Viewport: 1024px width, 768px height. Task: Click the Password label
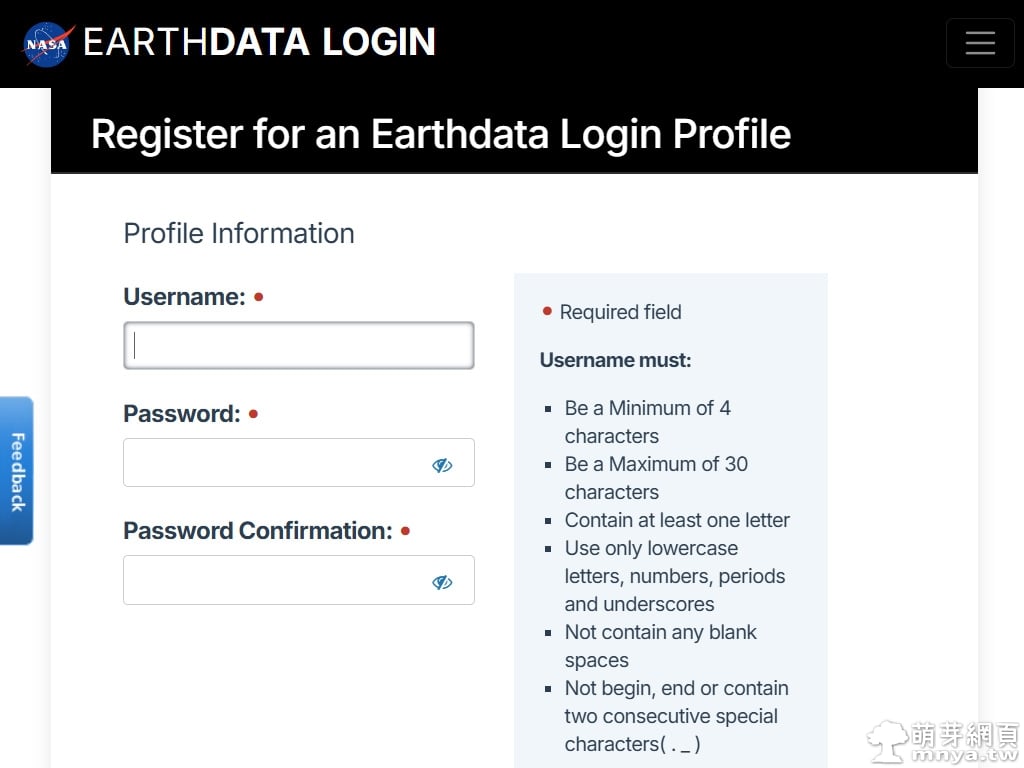pos(182,414)
